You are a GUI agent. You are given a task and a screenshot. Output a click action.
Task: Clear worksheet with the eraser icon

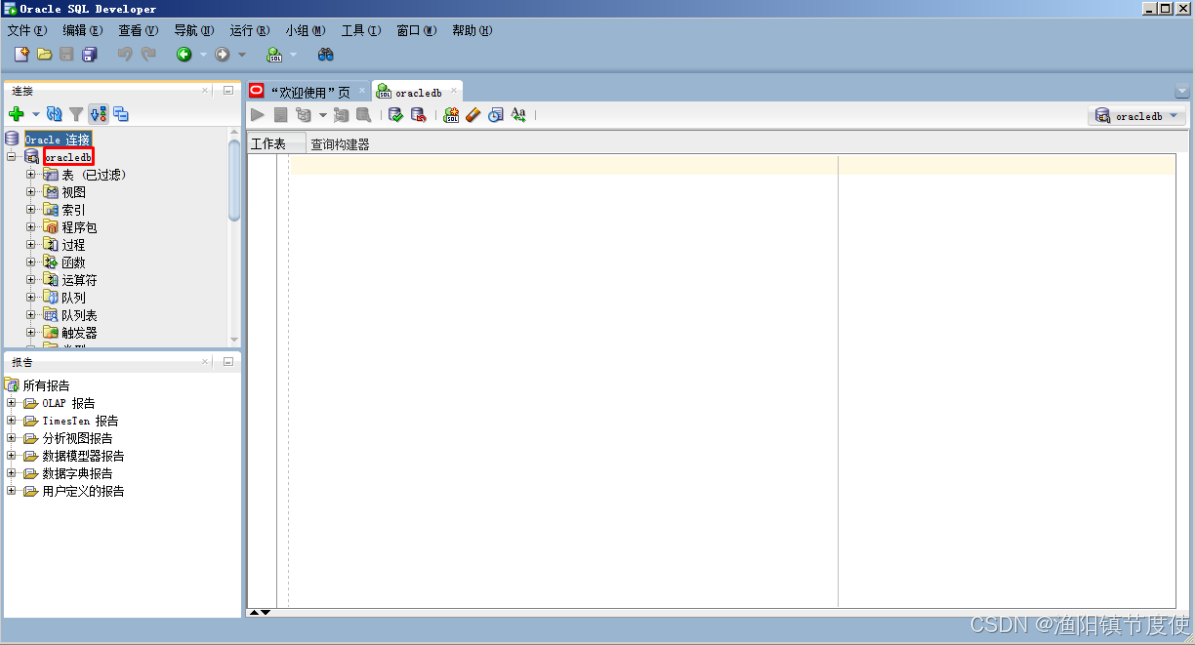pyautogui.click(x=473, y=114)
